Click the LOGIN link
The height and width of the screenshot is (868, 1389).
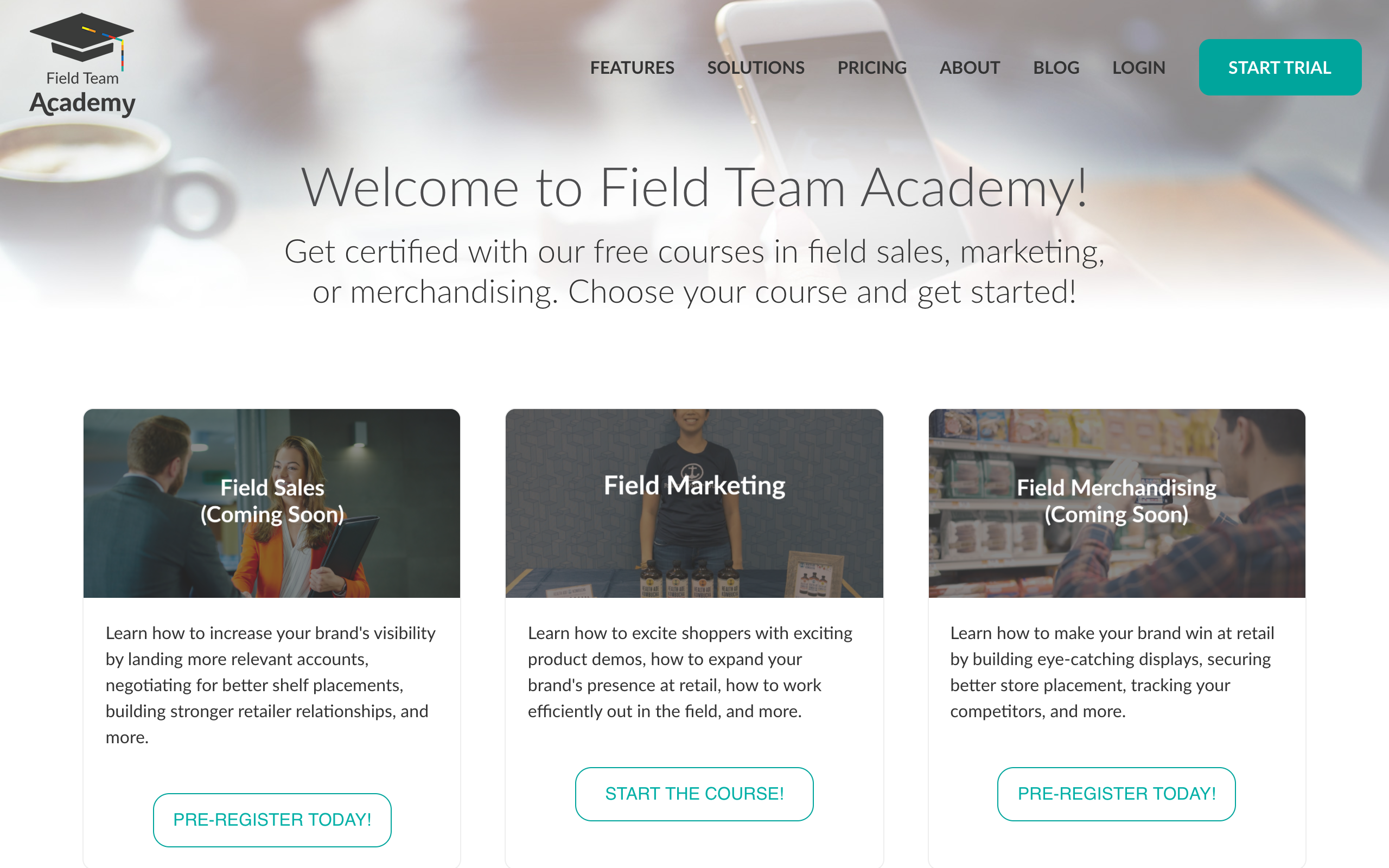coord(1139,68)
